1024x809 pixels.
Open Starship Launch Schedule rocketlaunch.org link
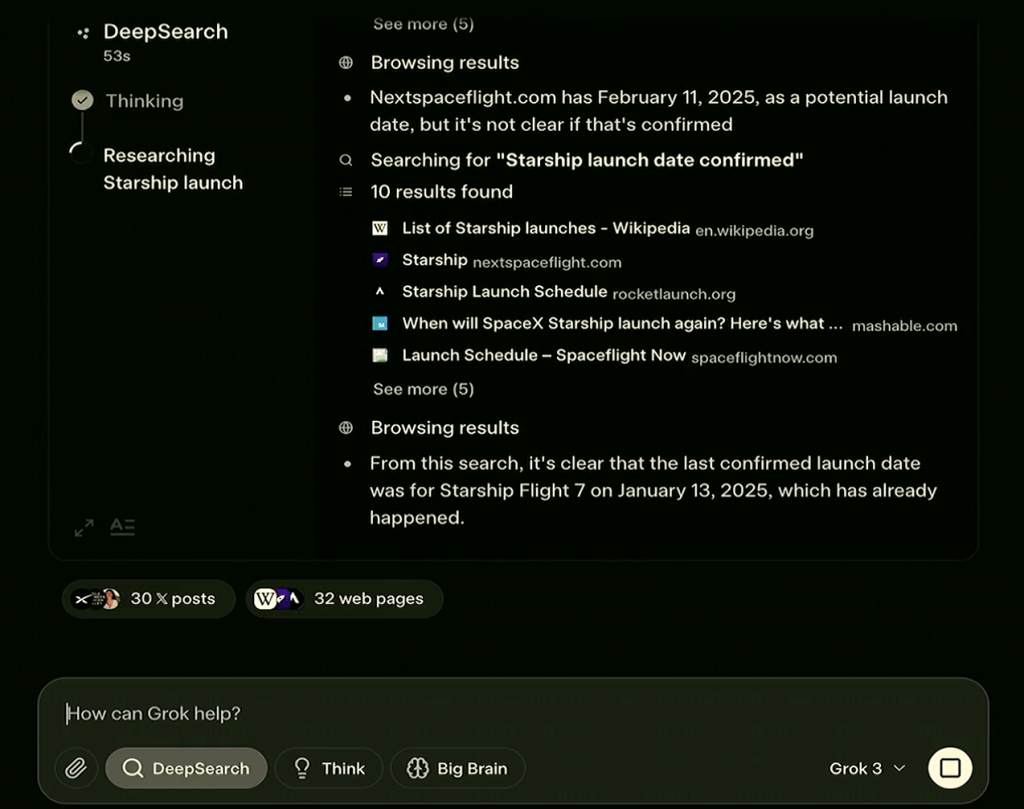[504, 292]
